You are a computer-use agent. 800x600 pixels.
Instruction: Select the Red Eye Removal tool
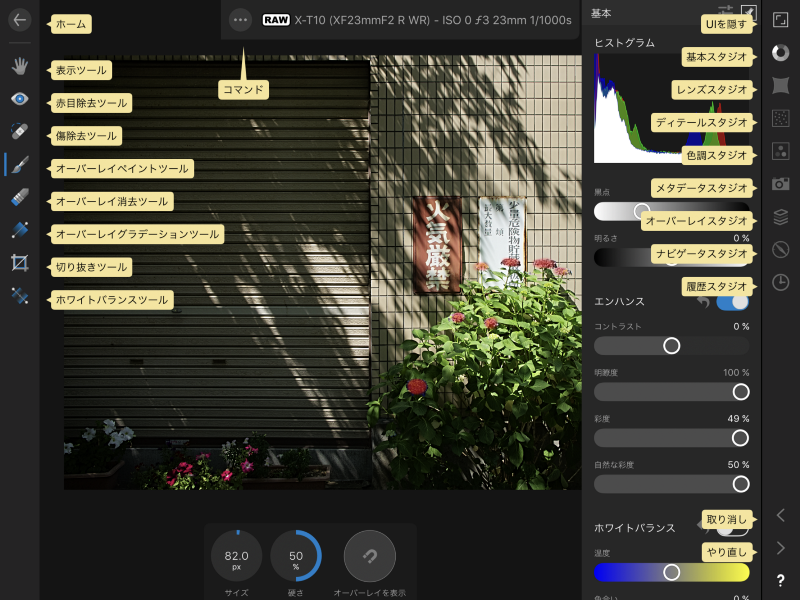tap(19, 99)
